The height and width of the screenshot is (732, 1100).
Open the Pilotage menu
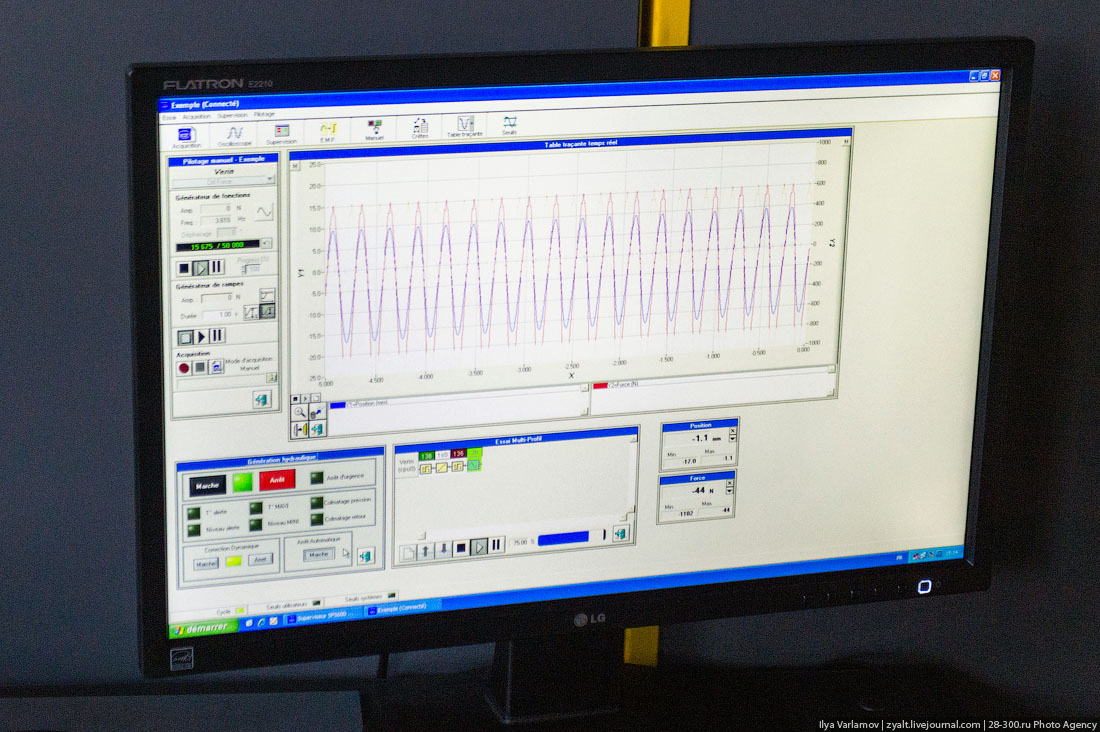point(264,114)
